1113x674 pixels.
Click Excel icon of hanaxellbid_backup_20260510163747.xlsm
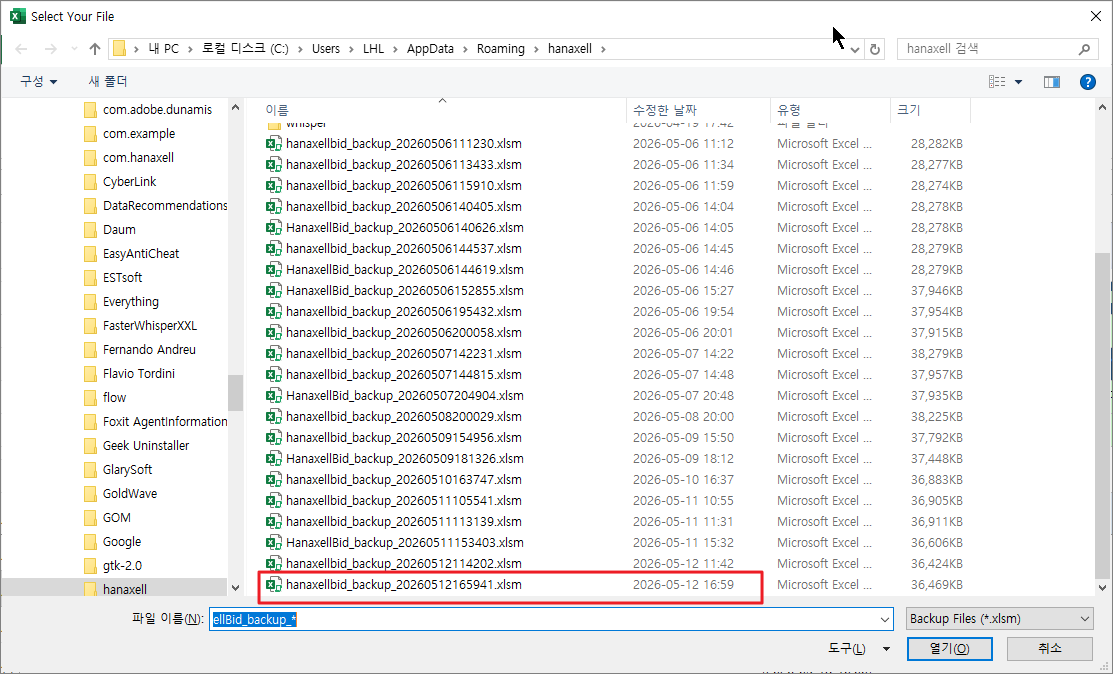[x=273, y=480]
